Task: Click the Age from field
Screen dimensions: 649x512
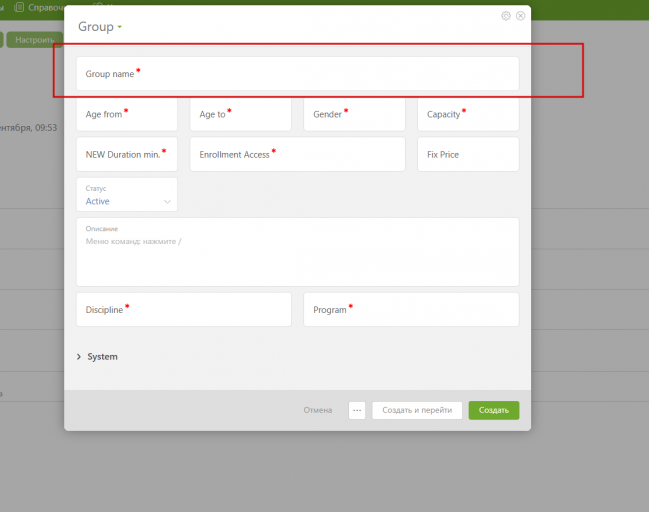Action: 127,114
